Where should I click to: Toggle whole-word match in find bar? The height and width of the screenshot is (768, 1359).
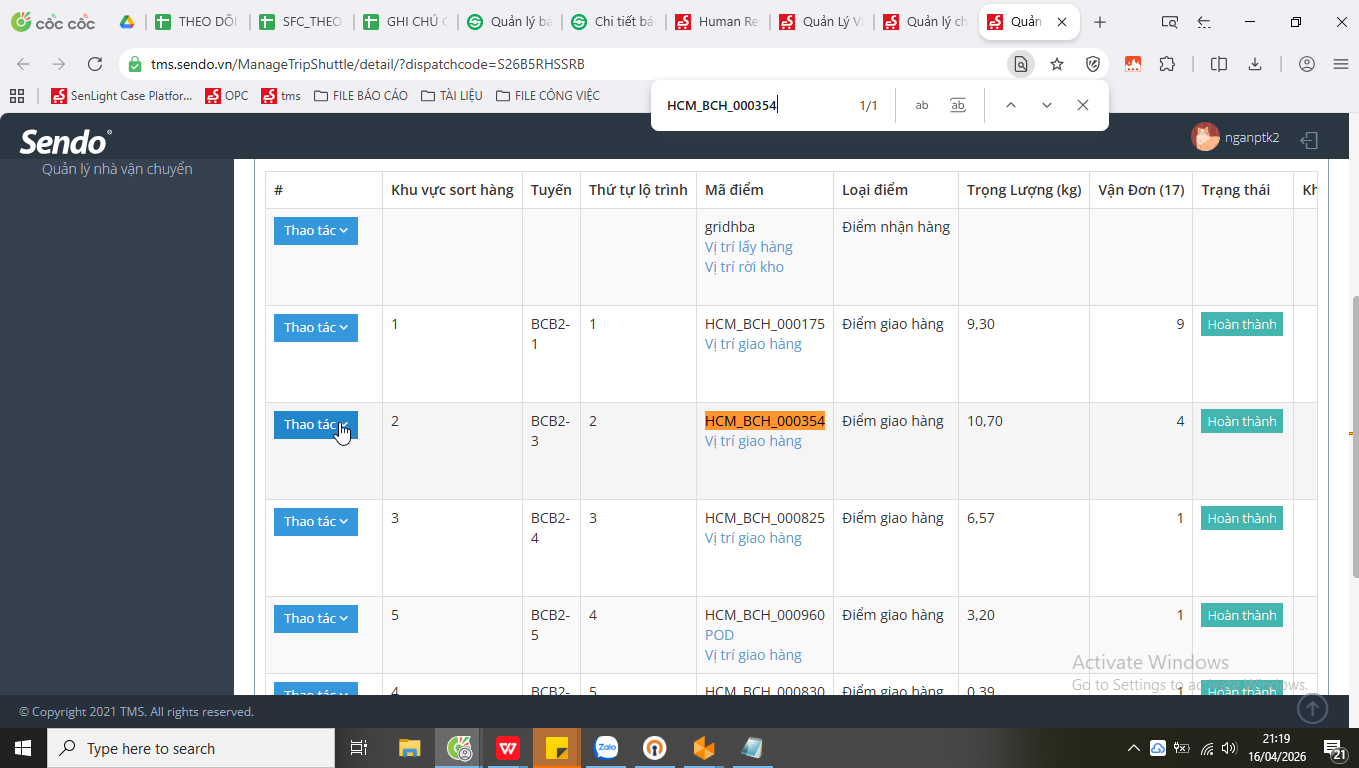958,105
